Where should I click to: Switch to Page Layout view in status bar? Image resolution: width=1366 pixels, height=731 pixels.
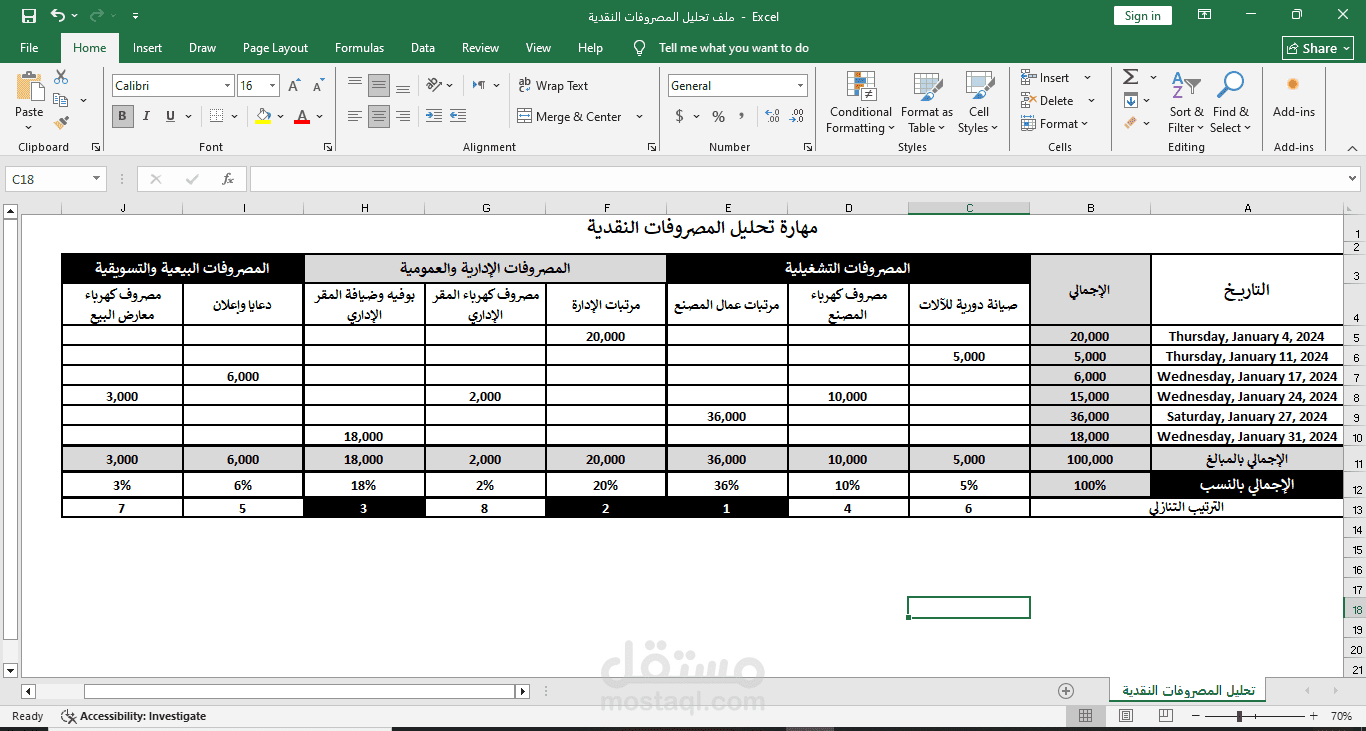pos(1126,716)
